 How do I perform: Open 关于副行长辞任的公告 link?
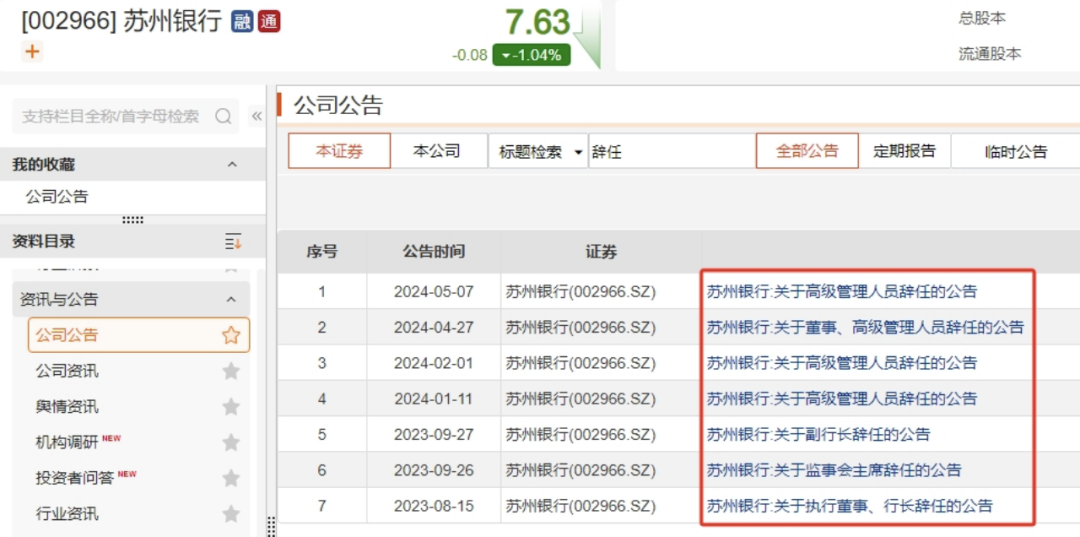[818, 434]
